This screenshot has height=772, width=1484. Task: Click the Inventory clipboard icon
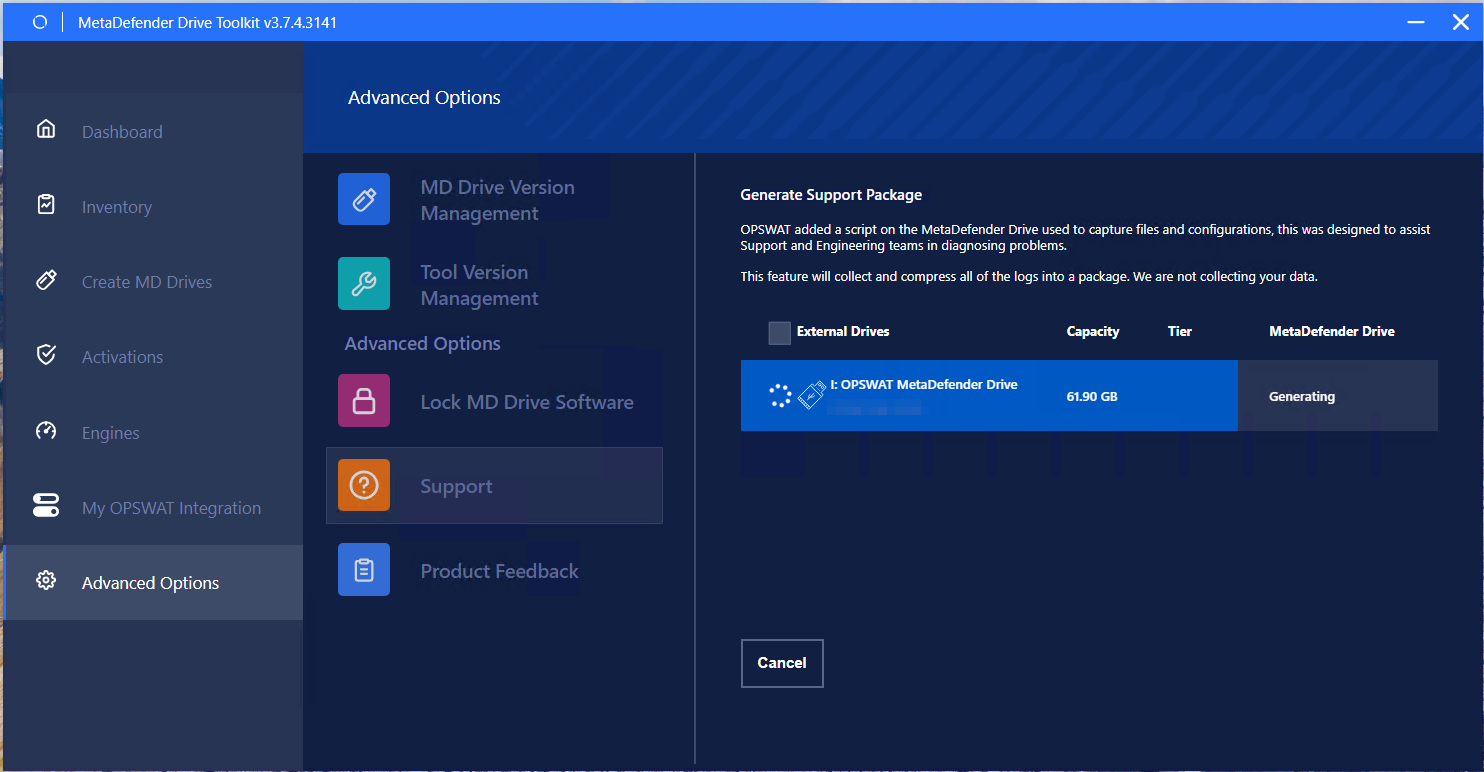pyautogui.click(x=45, y=204)
